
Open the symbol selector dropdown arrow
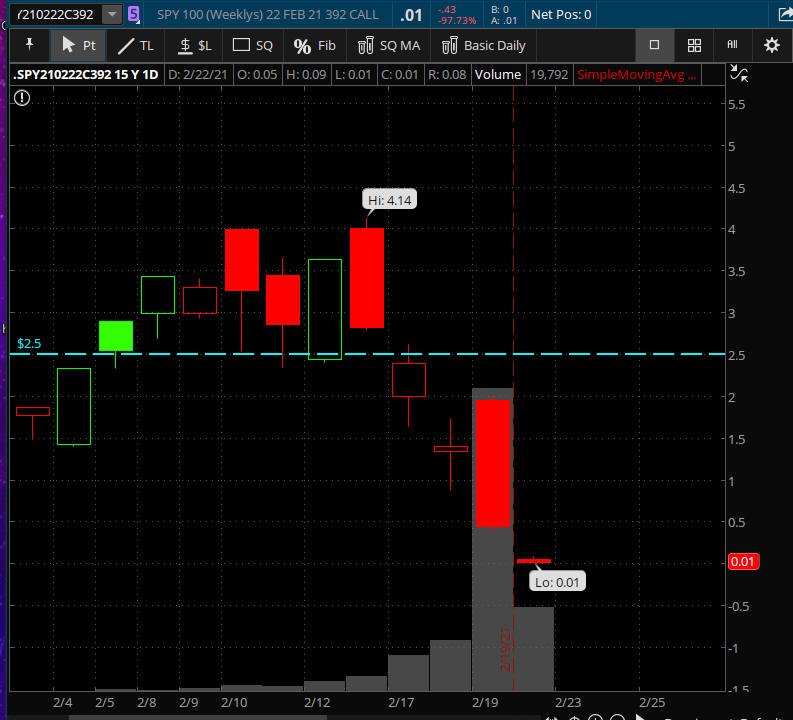coord(112,14)
